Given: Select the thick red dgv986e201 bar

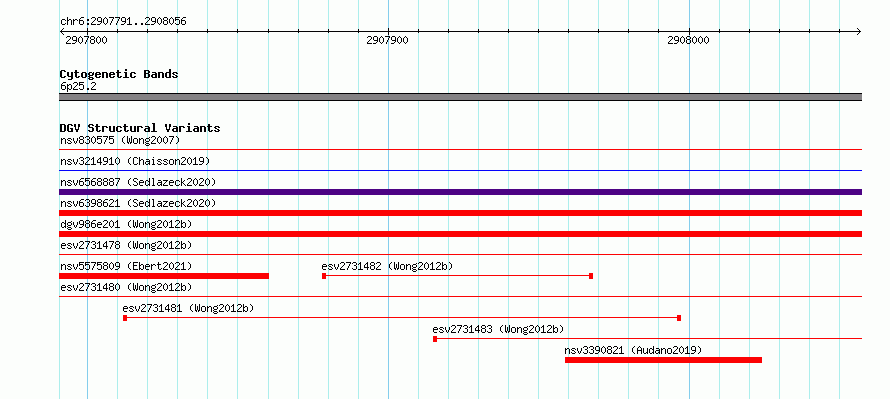Looking at the screenshot, I should [x=460, y=234].
